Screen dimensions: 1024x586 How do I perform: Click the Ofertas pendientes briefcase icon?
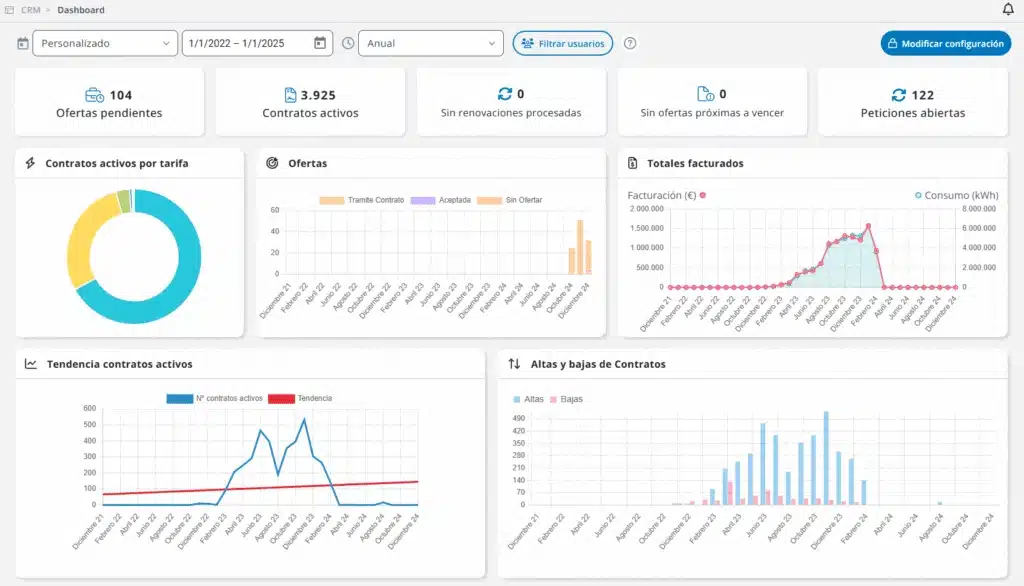pos(94,95)
